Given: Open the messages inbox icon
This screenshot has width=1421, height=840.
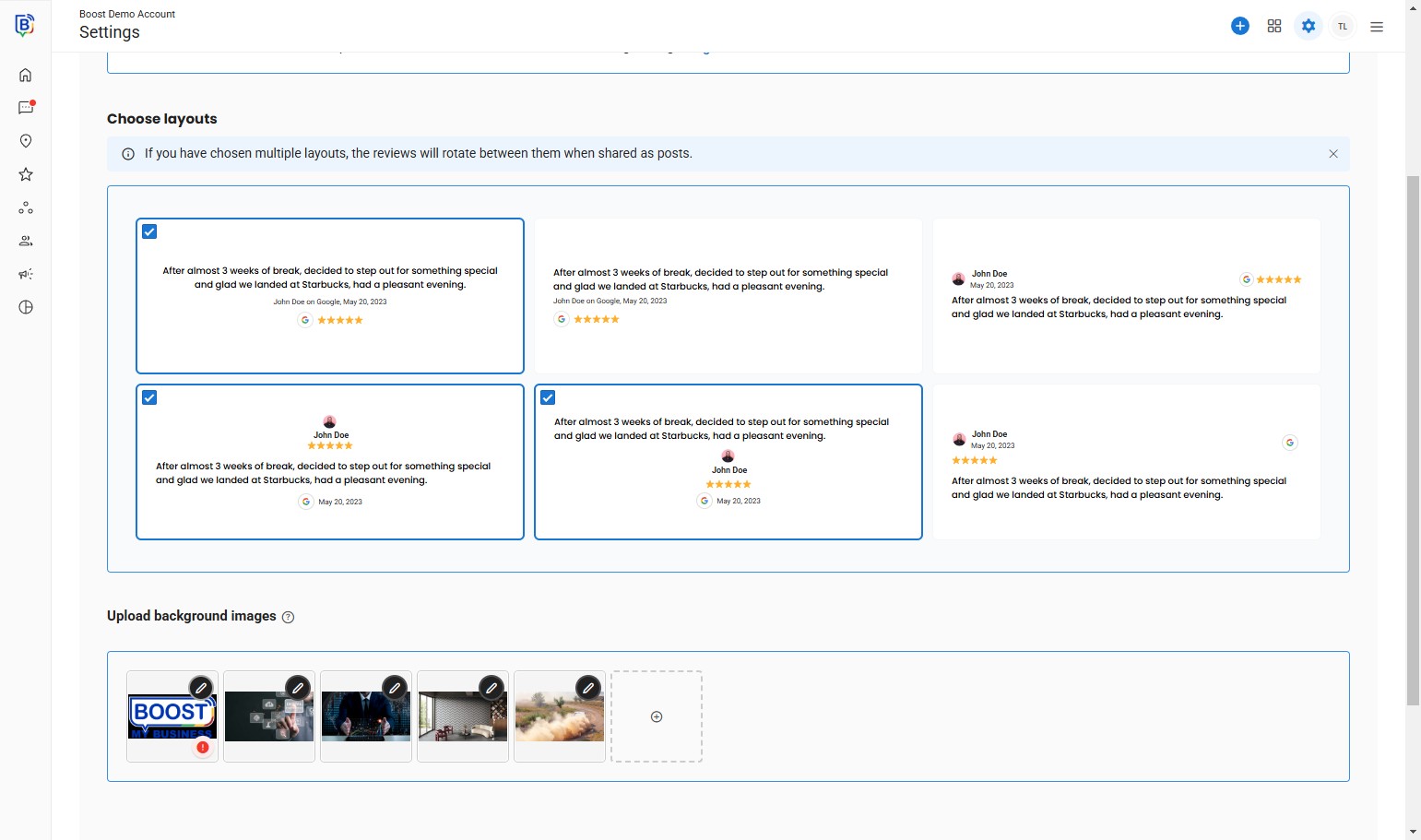Looking at the screenshot, I should click(26, 108).
